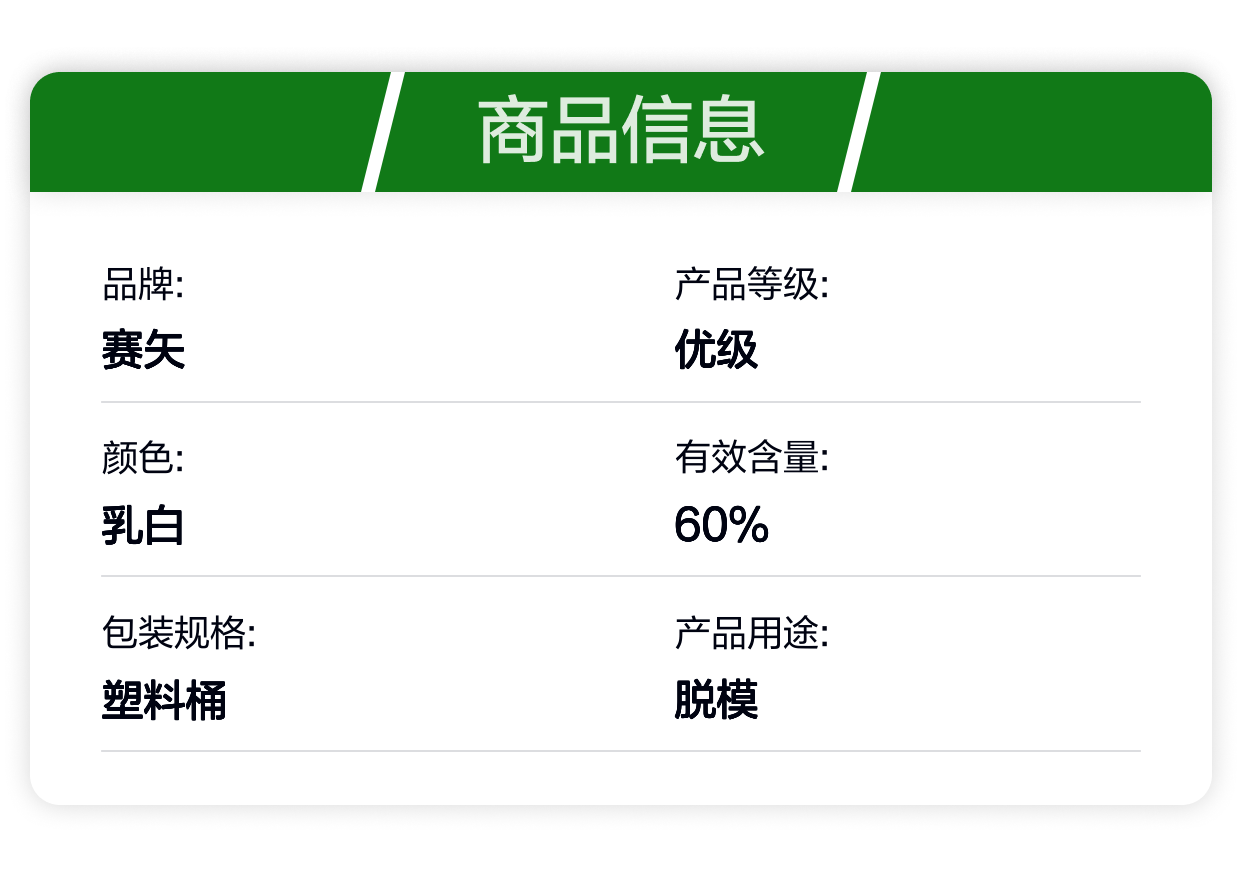Click the usage value 脱模
This screenshot has width=1242, height=877.
(x=716, y=700)
